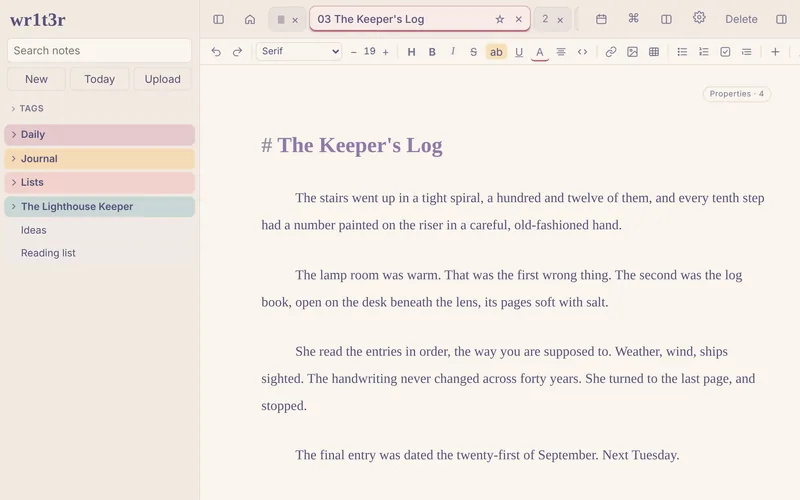Viewport: 800px width, 500px height.
Task: Undo the last edit
Action: tap(216, 52)
